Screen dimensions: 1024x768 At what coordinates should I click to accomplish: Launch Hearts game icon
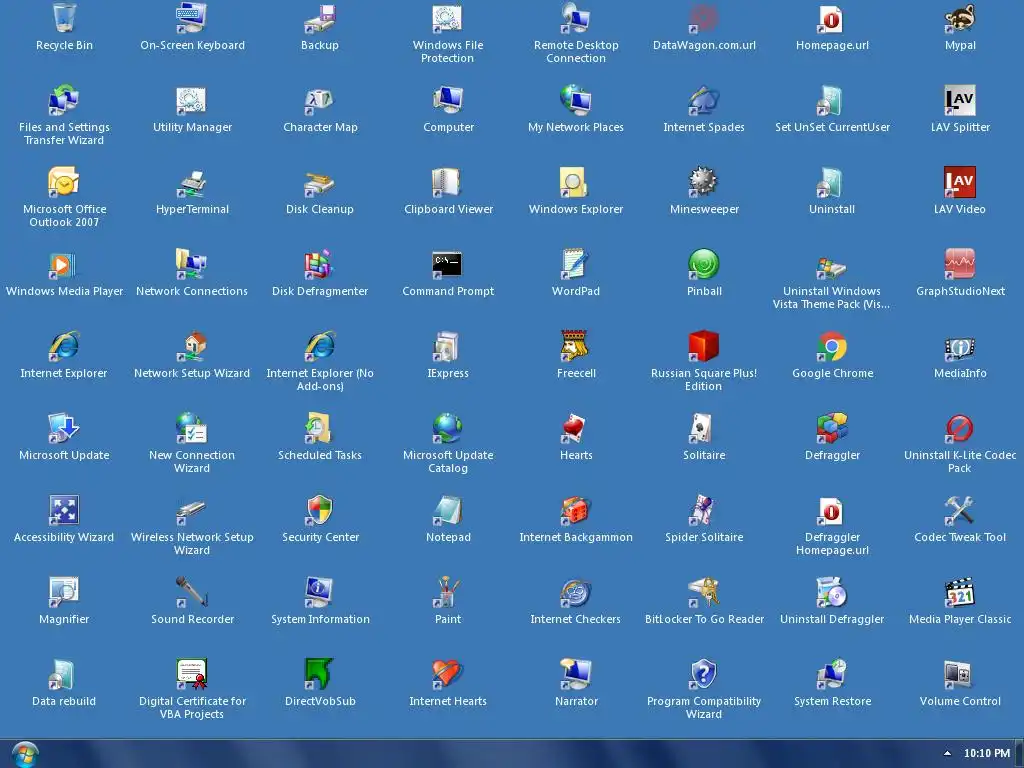coord(576,428)
